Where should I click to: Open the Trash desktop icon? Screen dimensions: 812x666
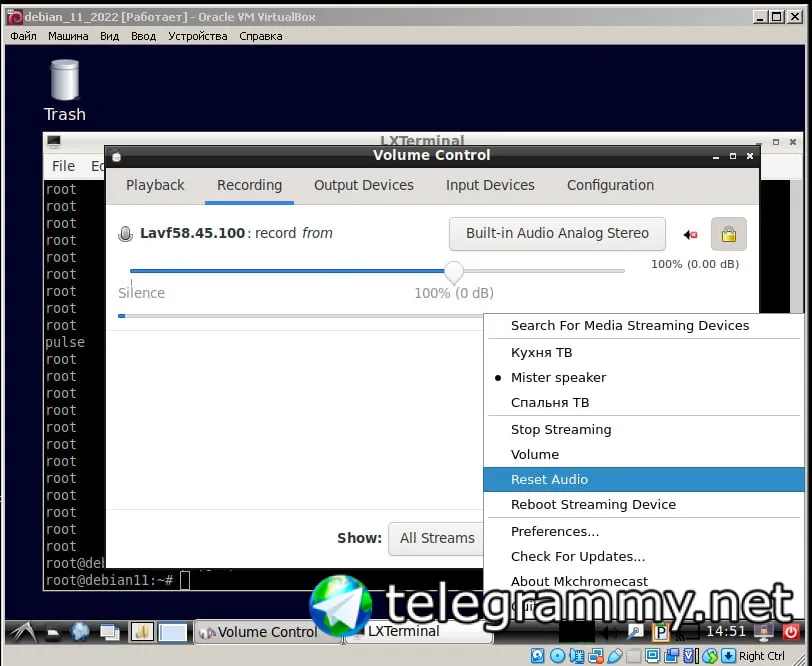tap(65, 91)
